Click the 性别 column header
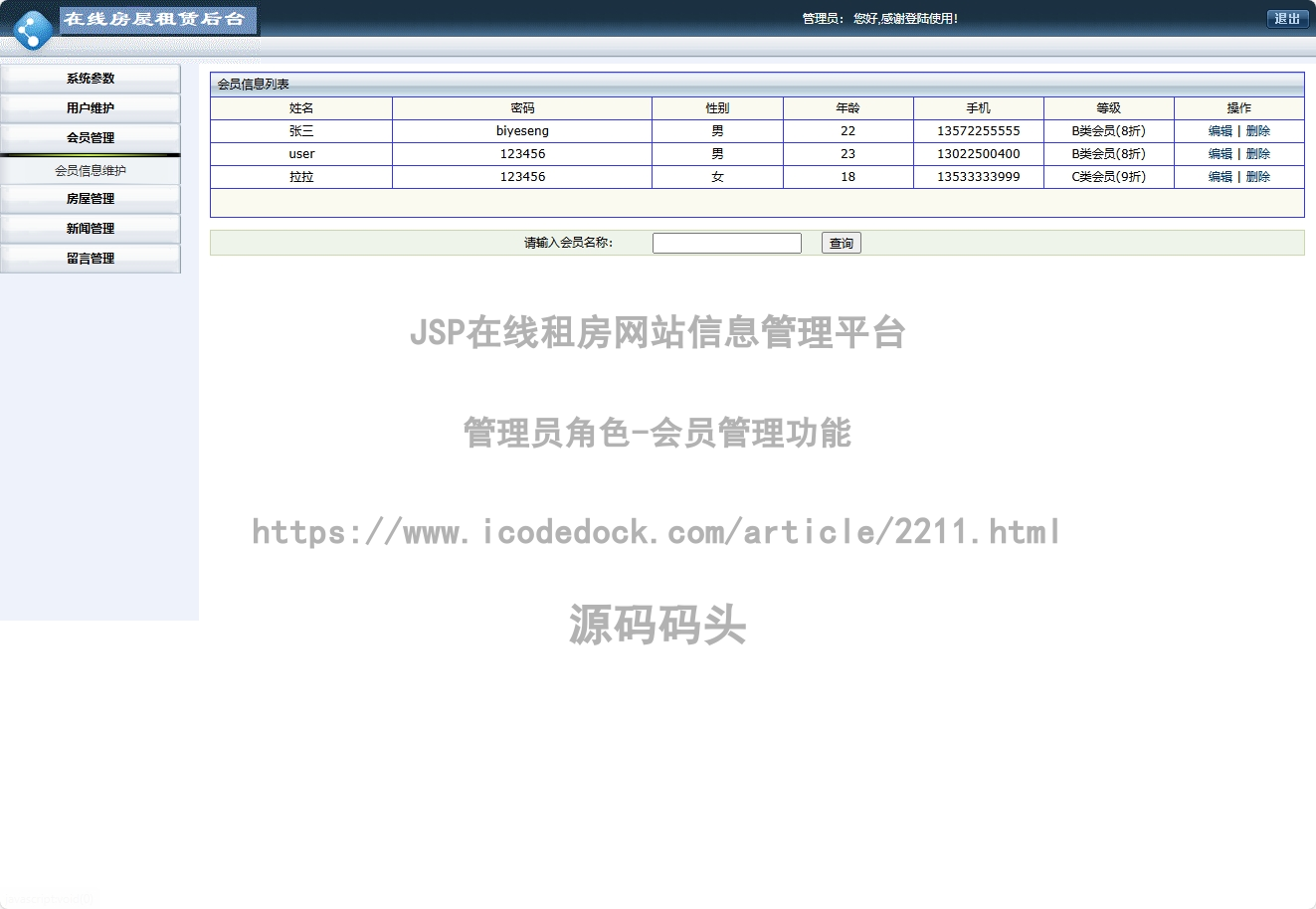 717,108
